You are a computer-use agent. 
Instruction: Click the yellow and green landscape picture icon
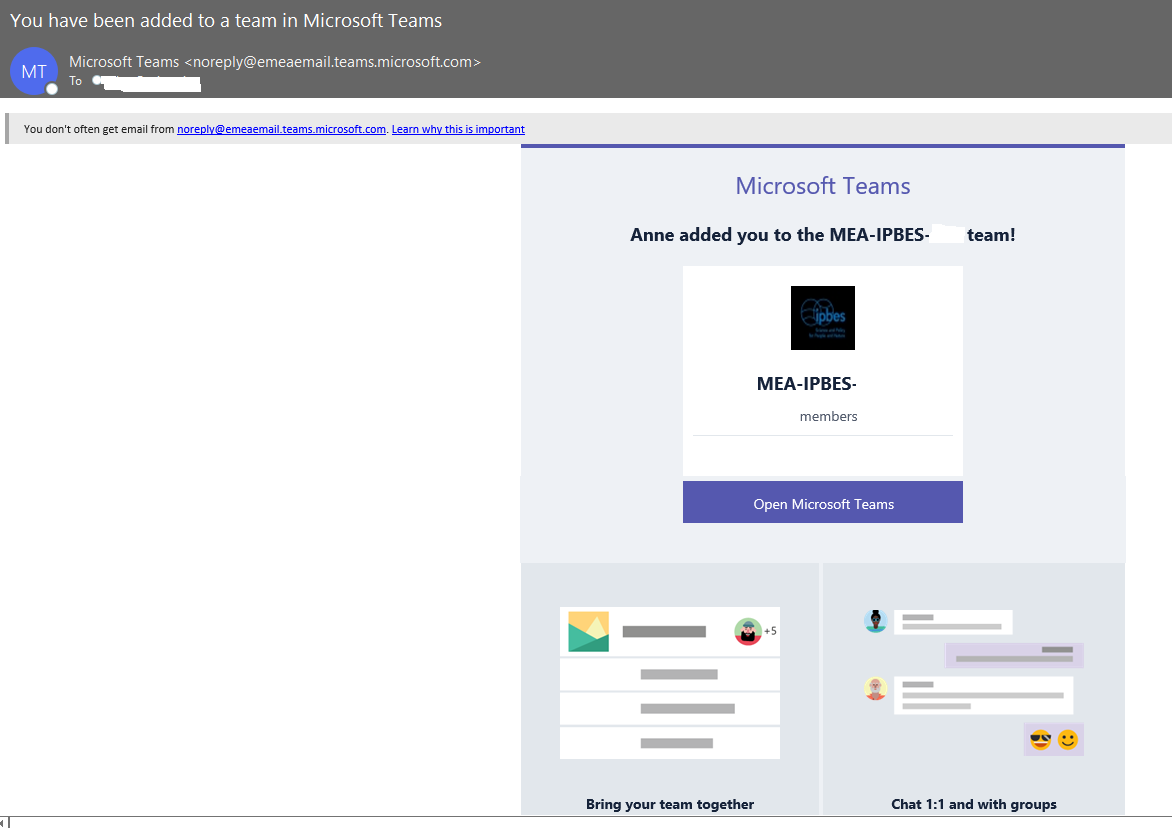point(588,631)
